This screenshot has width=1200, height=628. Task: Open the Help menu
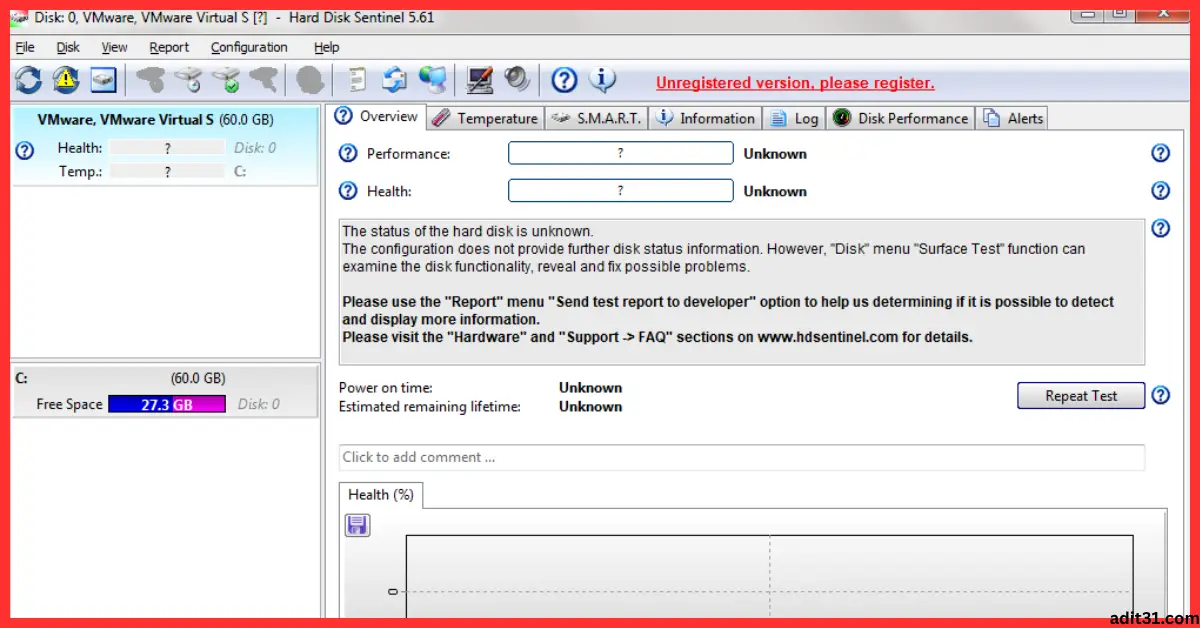326,47
